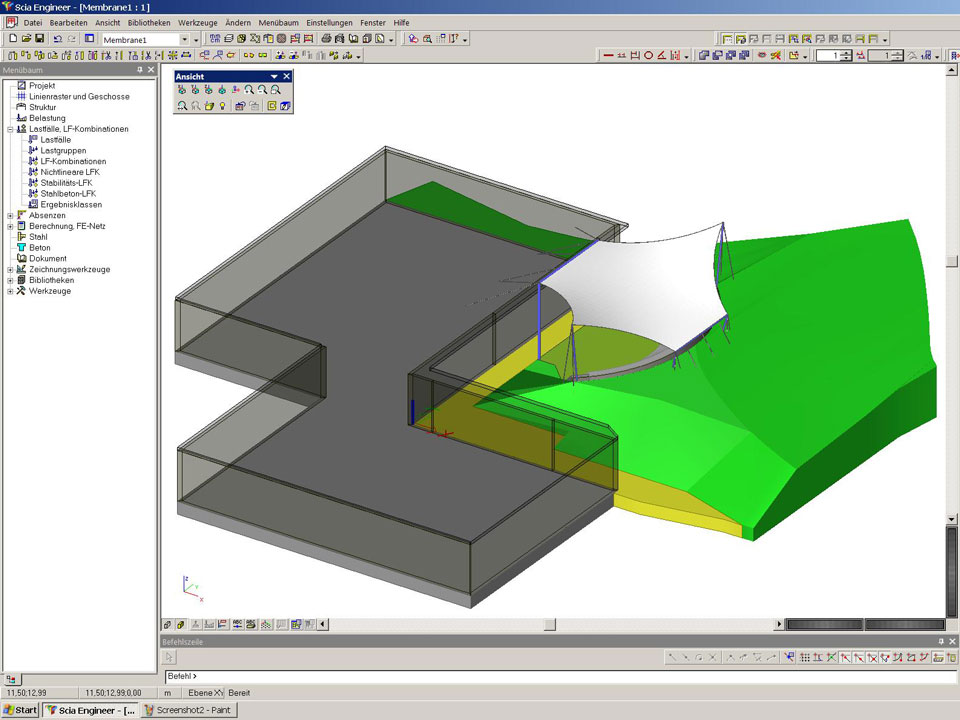Click the Windows Start button
Viewport: 960px width, 720px height.
click(x=20, y=710)
